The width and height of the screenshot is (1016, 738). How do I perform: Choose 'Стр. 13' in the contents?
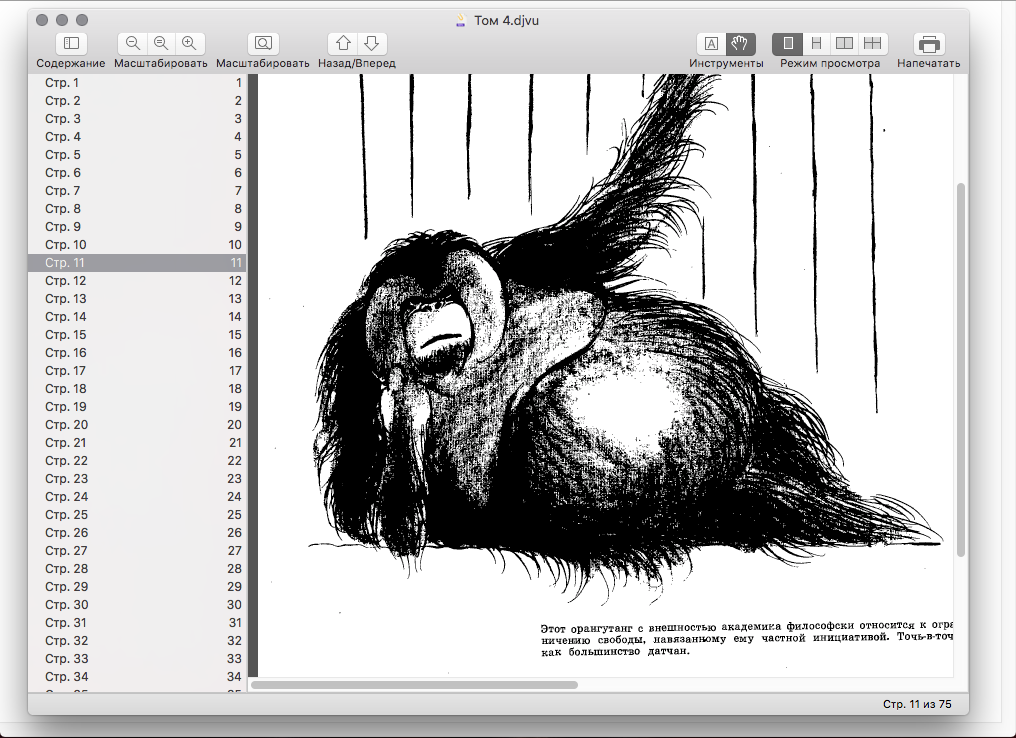click(137, 299)
